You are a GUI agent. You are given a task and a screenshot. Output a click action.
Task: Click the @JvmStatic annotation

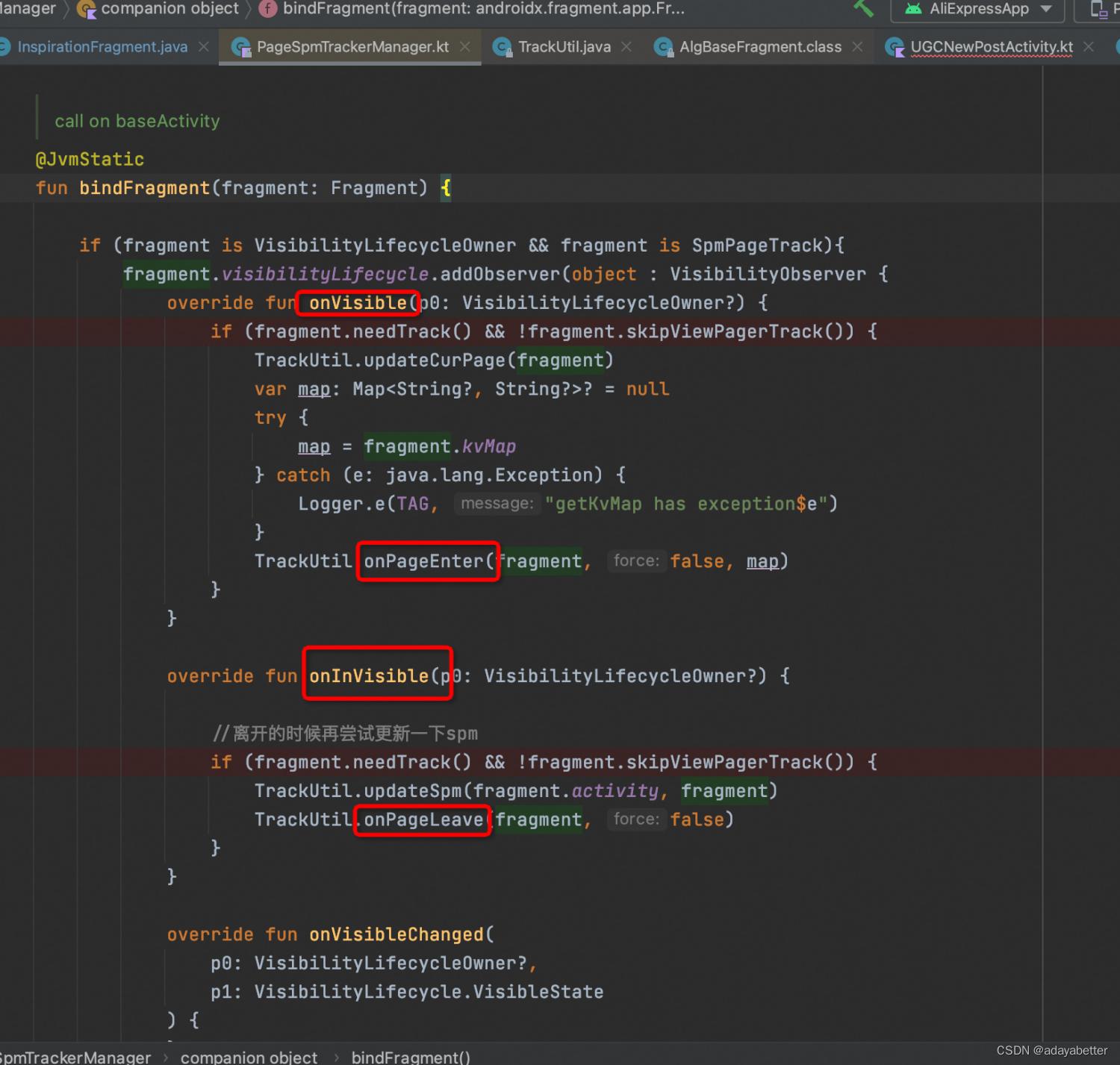point(90,159)
